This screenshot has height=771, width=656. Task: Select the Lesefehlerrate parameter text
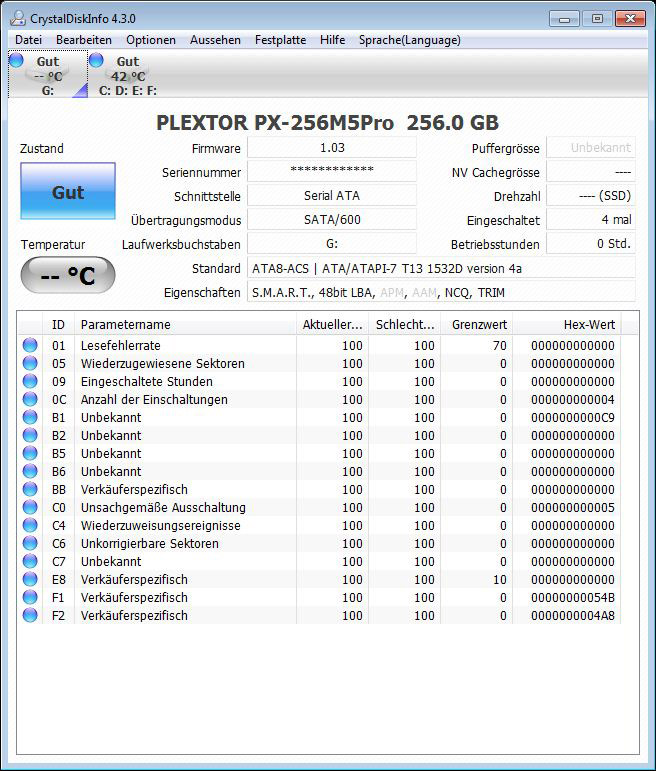(120, 346)
